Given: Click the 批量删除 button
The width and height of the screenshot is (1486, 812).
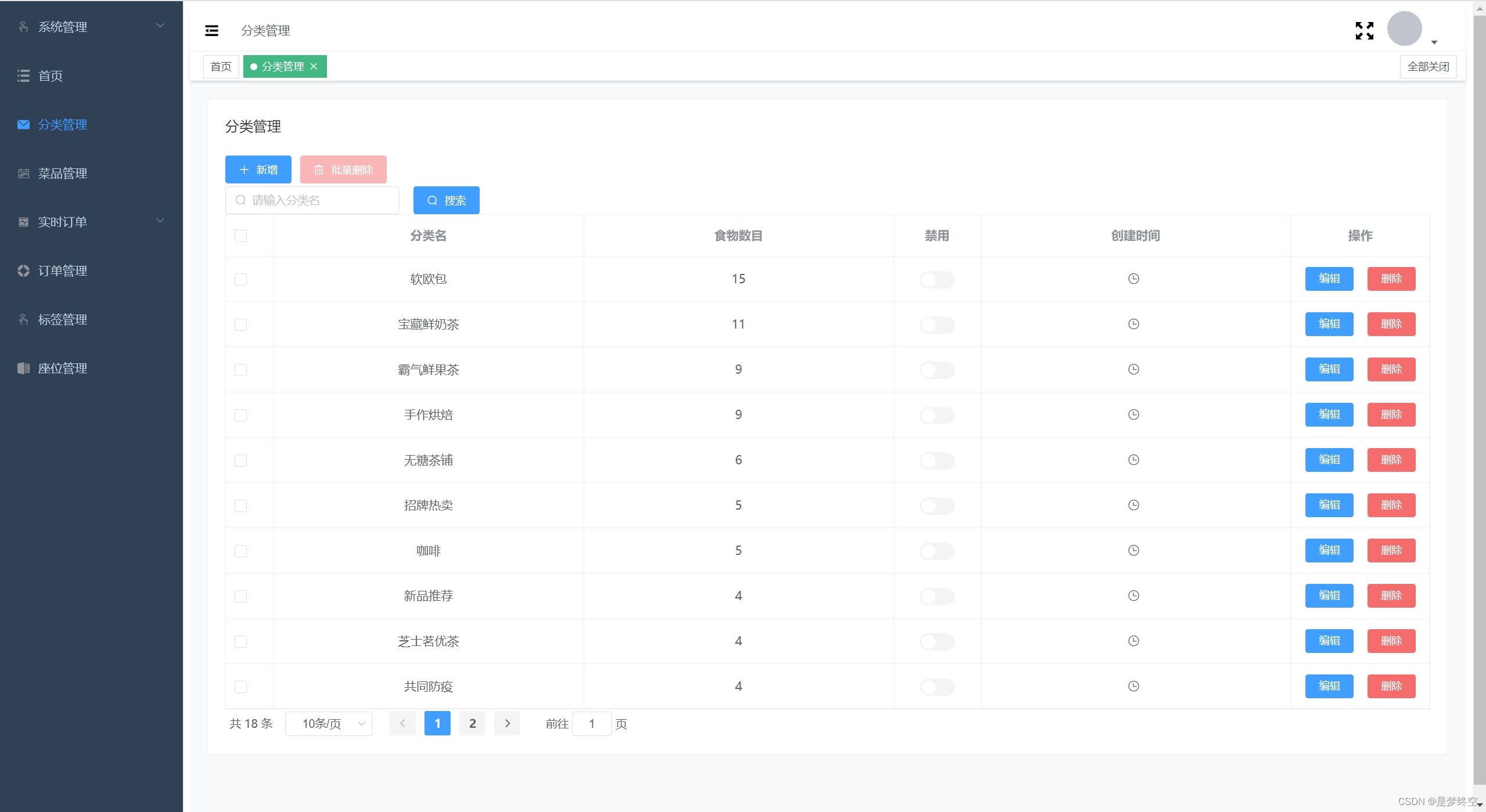Looking at the screenshot, I should click(343, 169).
